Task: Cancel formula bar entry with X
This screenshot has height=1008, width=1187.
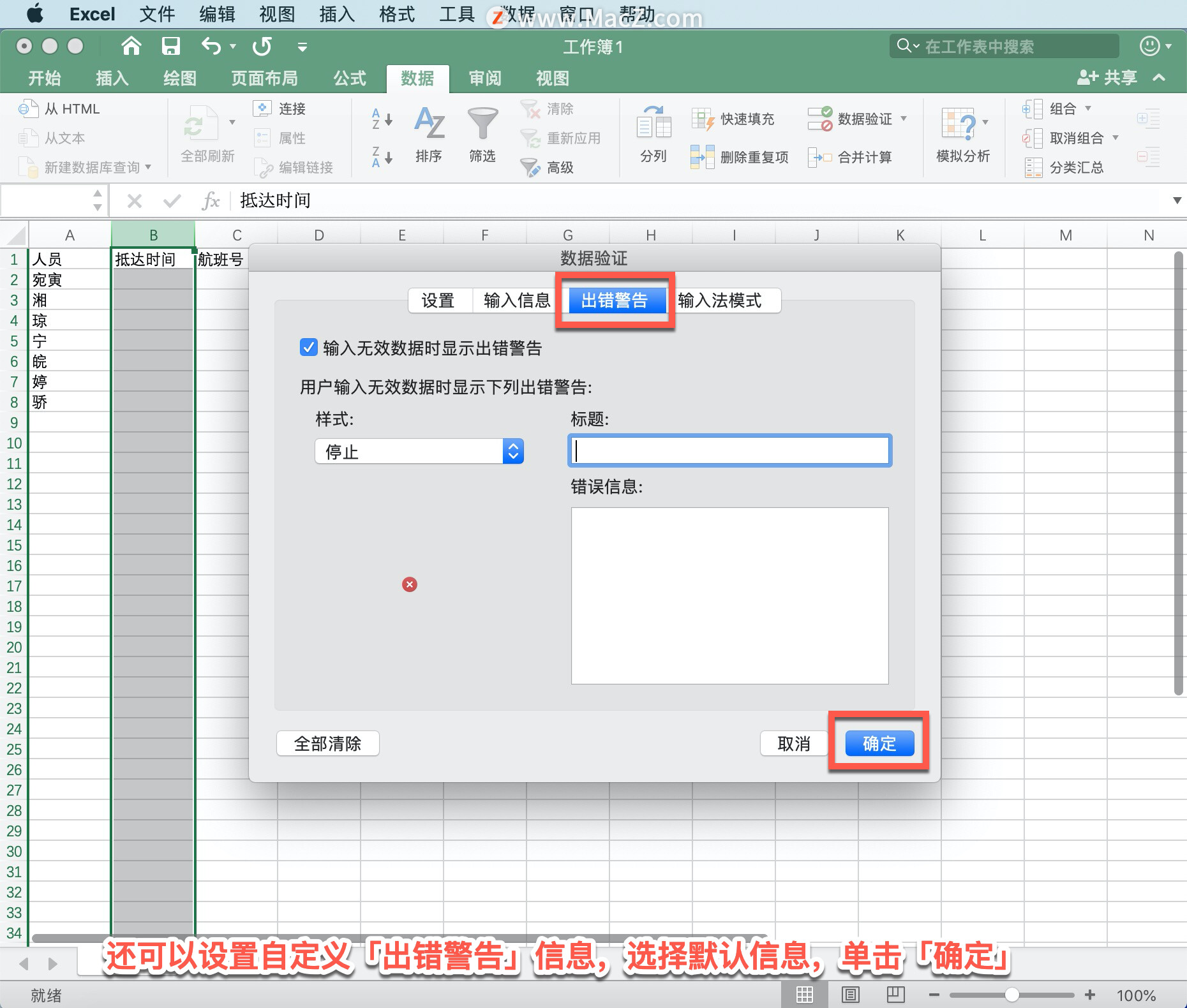Action: coord(134,201)
